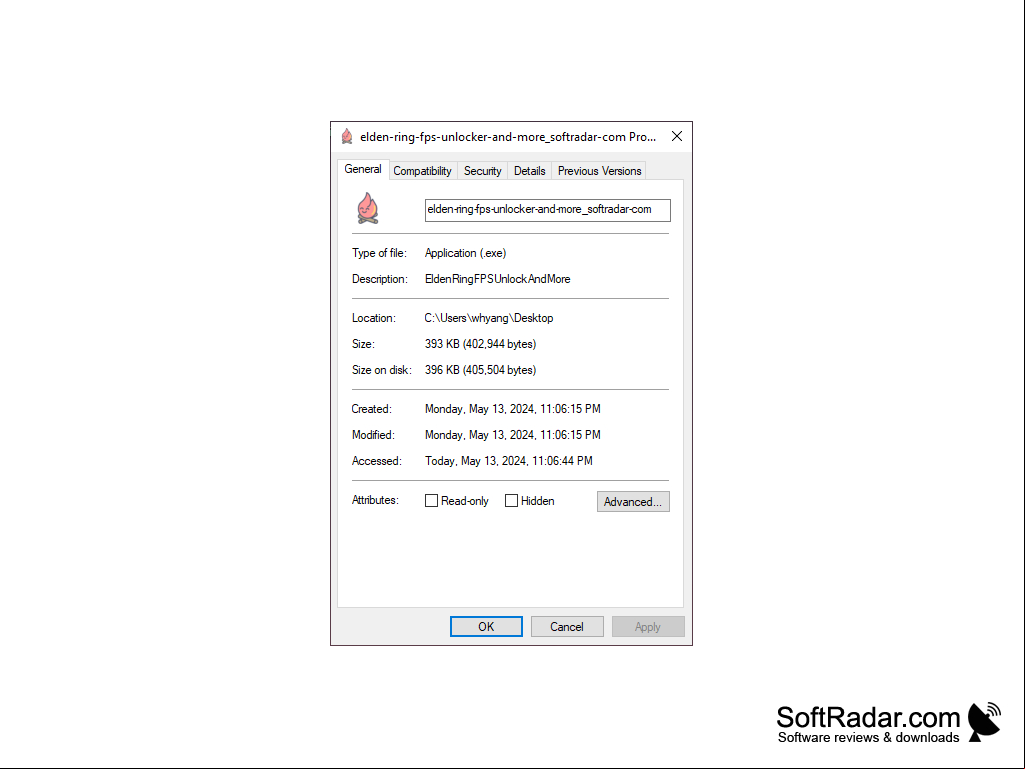Click the location 'C:\Users\whyang\Desktop'

point(489,318)
